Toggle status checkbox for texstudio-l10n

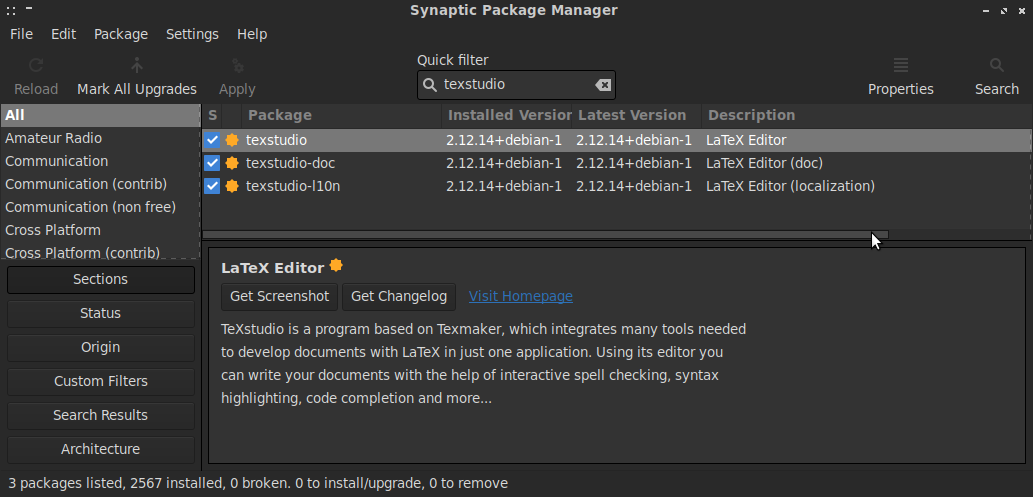tap(211, 186)
